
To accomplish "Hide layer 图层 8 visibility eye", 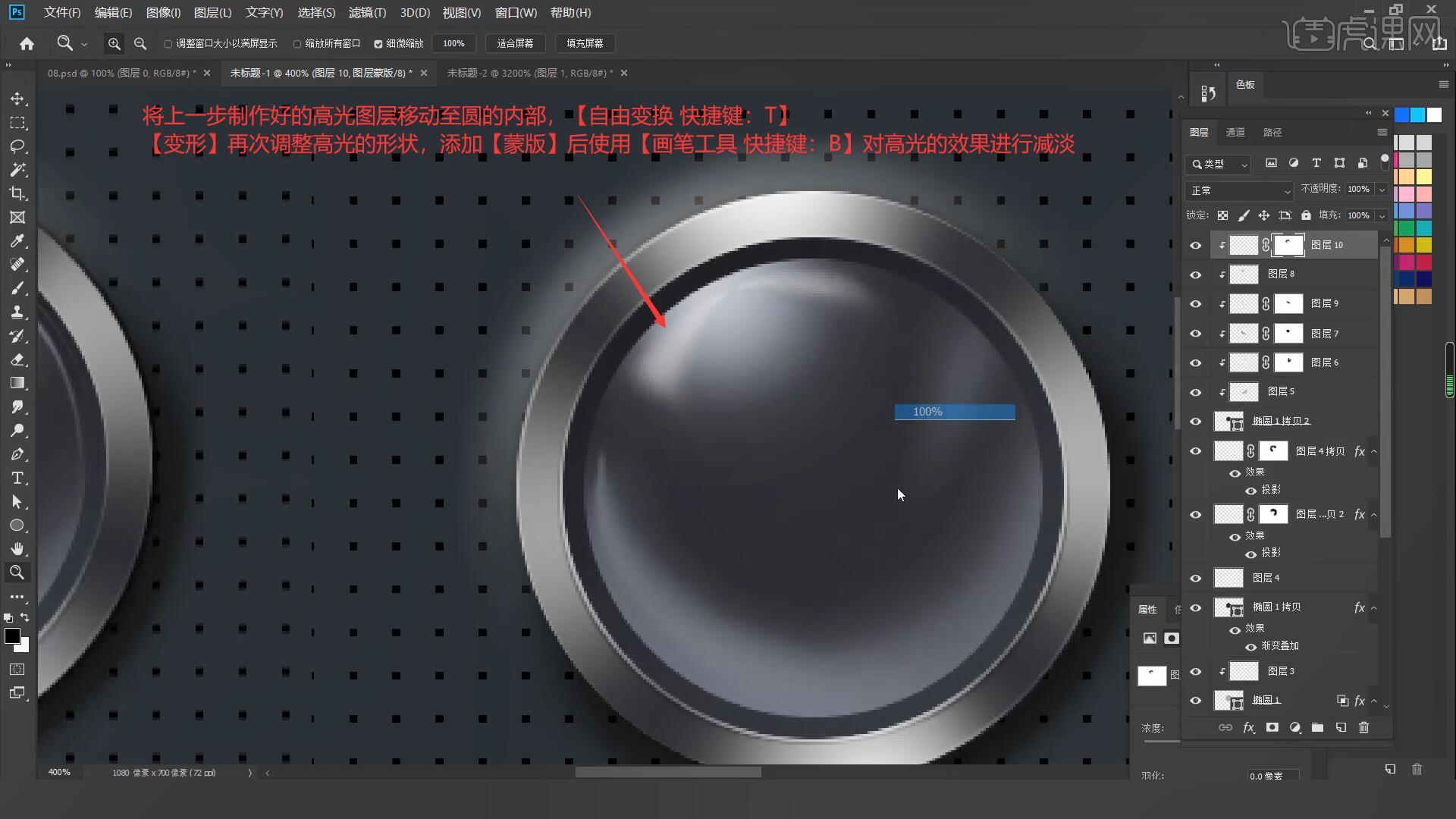I will pyautogui.click(x=1196, y=275).
